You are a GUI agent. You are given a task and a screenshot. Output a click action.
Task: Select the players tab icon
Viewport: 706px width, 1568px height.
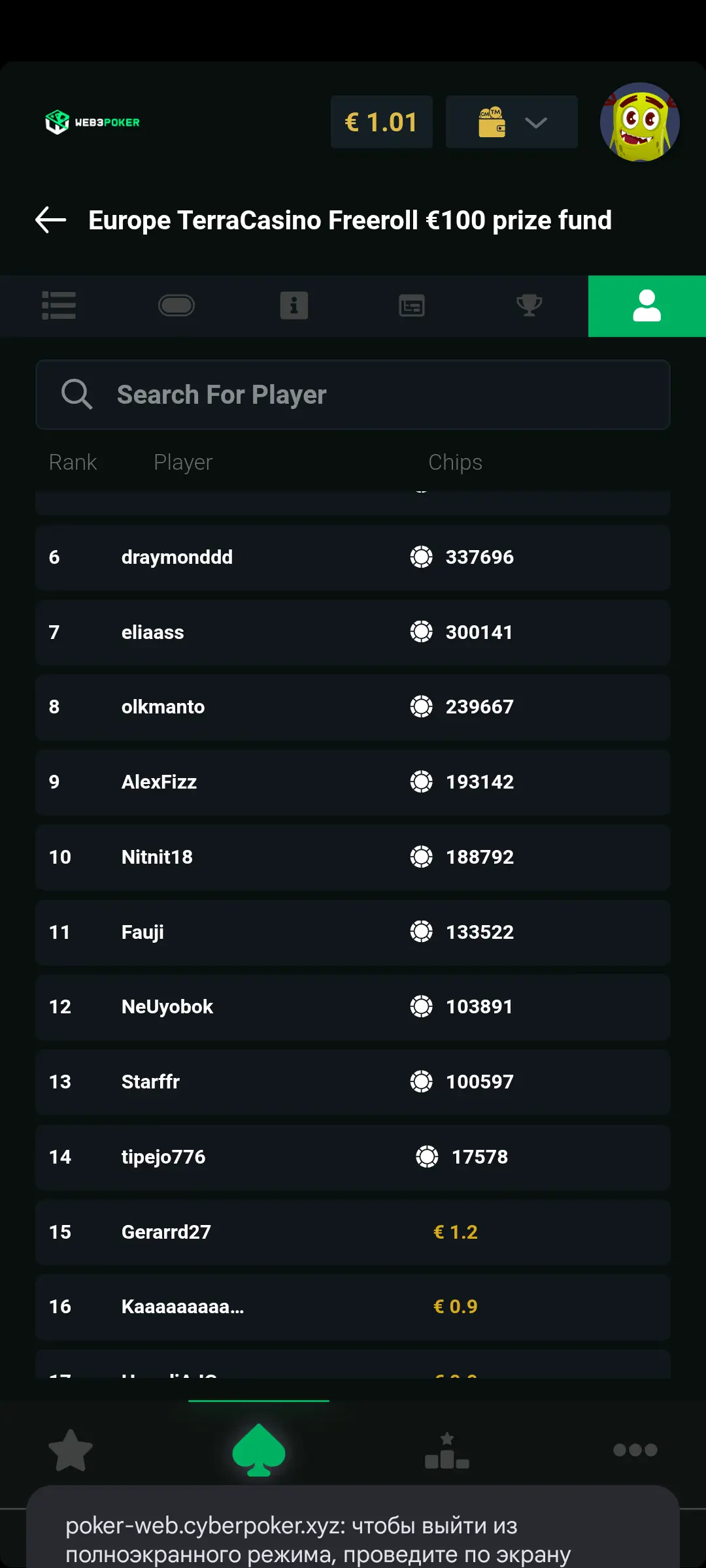pyautogui.click(x=647, y=306)
